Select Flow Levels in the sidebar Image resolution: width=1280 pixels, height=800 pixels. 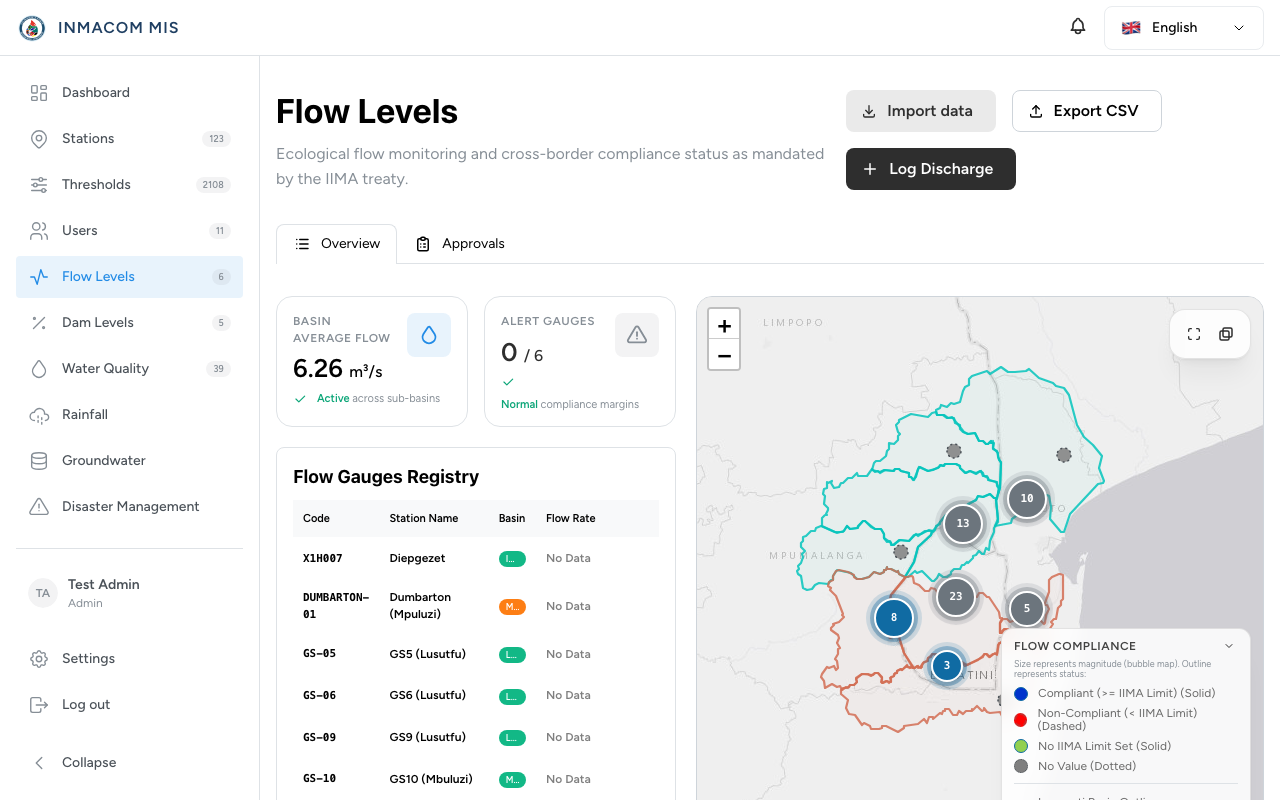coord(129,277)
